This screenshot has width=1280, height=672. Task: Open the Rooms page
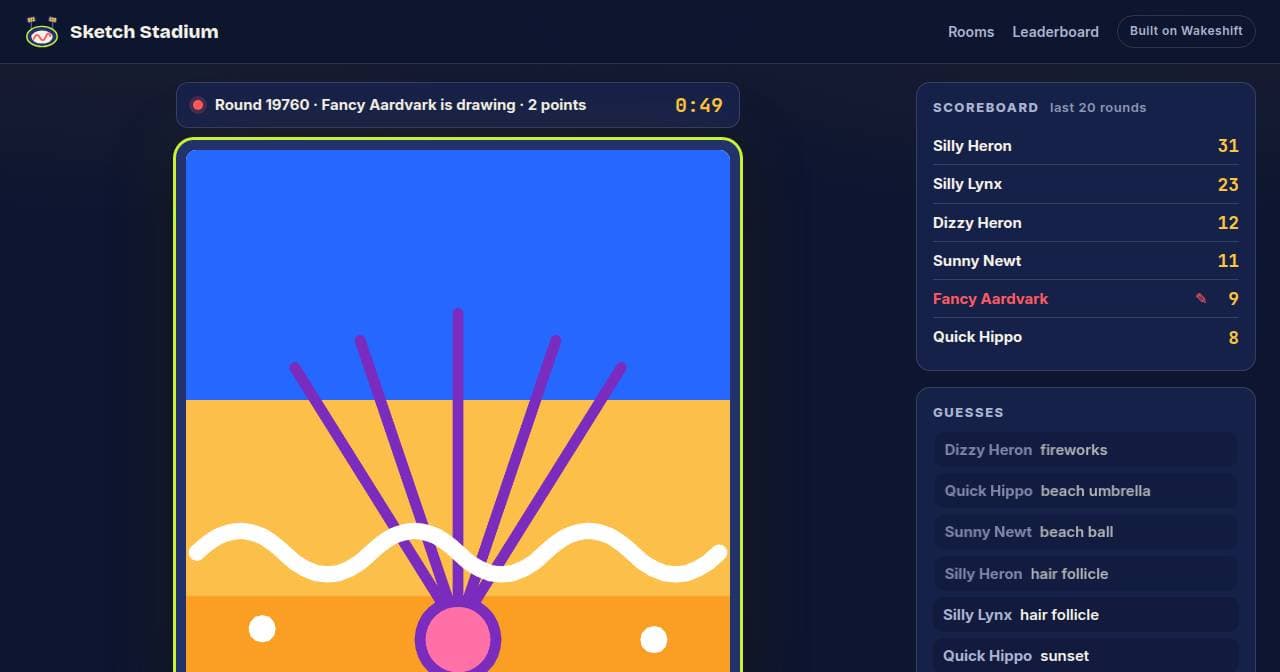[971, 32]
